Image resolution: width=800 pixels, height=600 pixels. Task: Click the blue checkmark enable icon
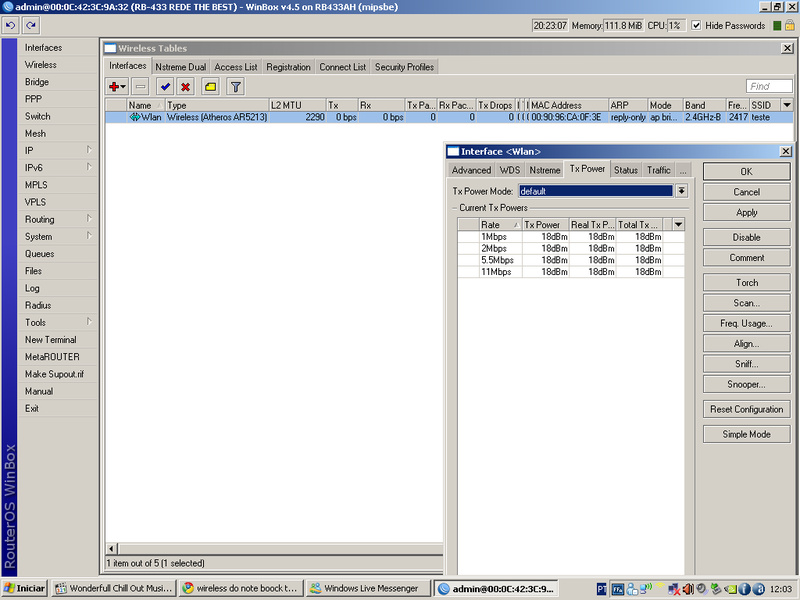(x=165, y=87)
